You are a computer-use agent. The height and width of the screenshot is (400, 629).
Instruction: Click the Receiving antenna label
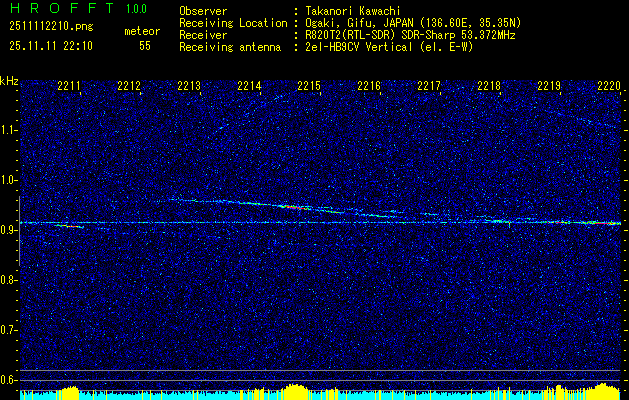(230, 47)
